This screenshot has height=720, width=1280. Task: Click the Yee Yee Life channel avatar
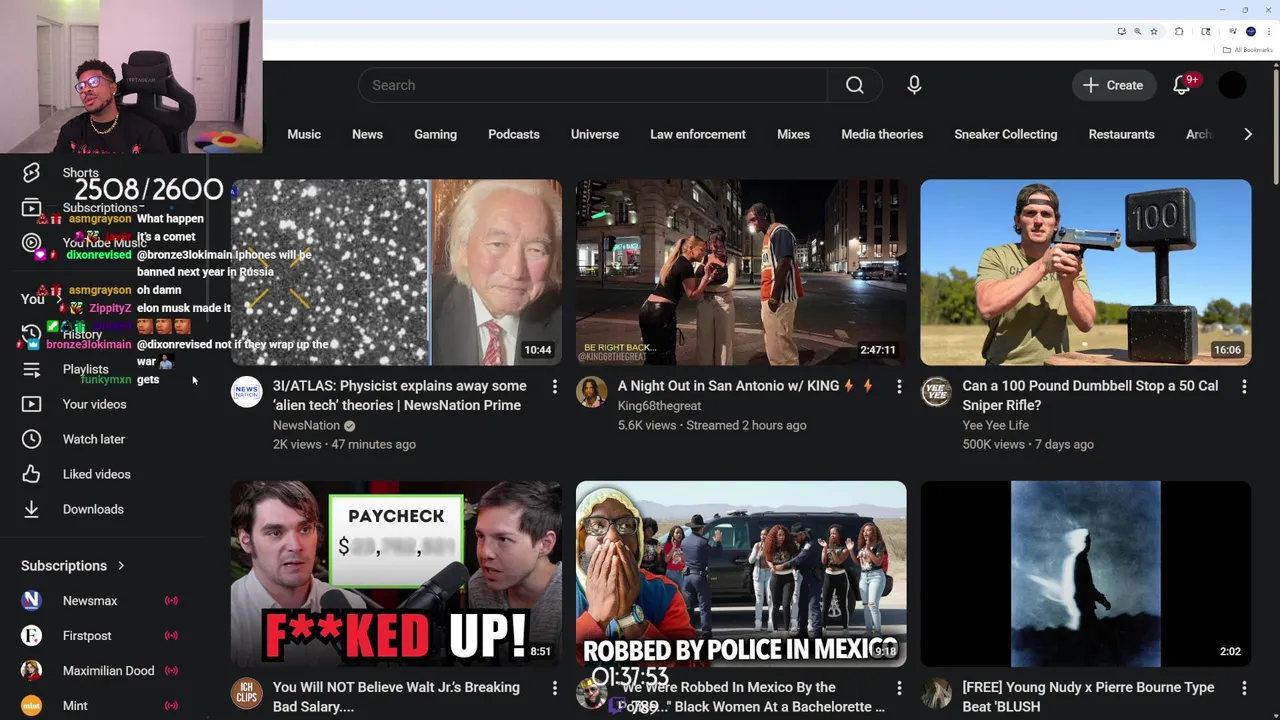point(936,392)
